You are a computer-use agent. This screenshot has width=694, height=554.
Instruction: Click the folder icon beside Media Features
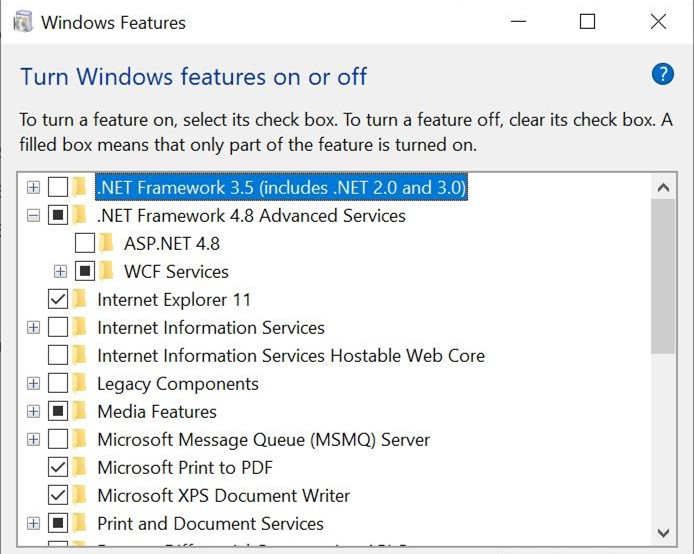(x=80, y=411)
